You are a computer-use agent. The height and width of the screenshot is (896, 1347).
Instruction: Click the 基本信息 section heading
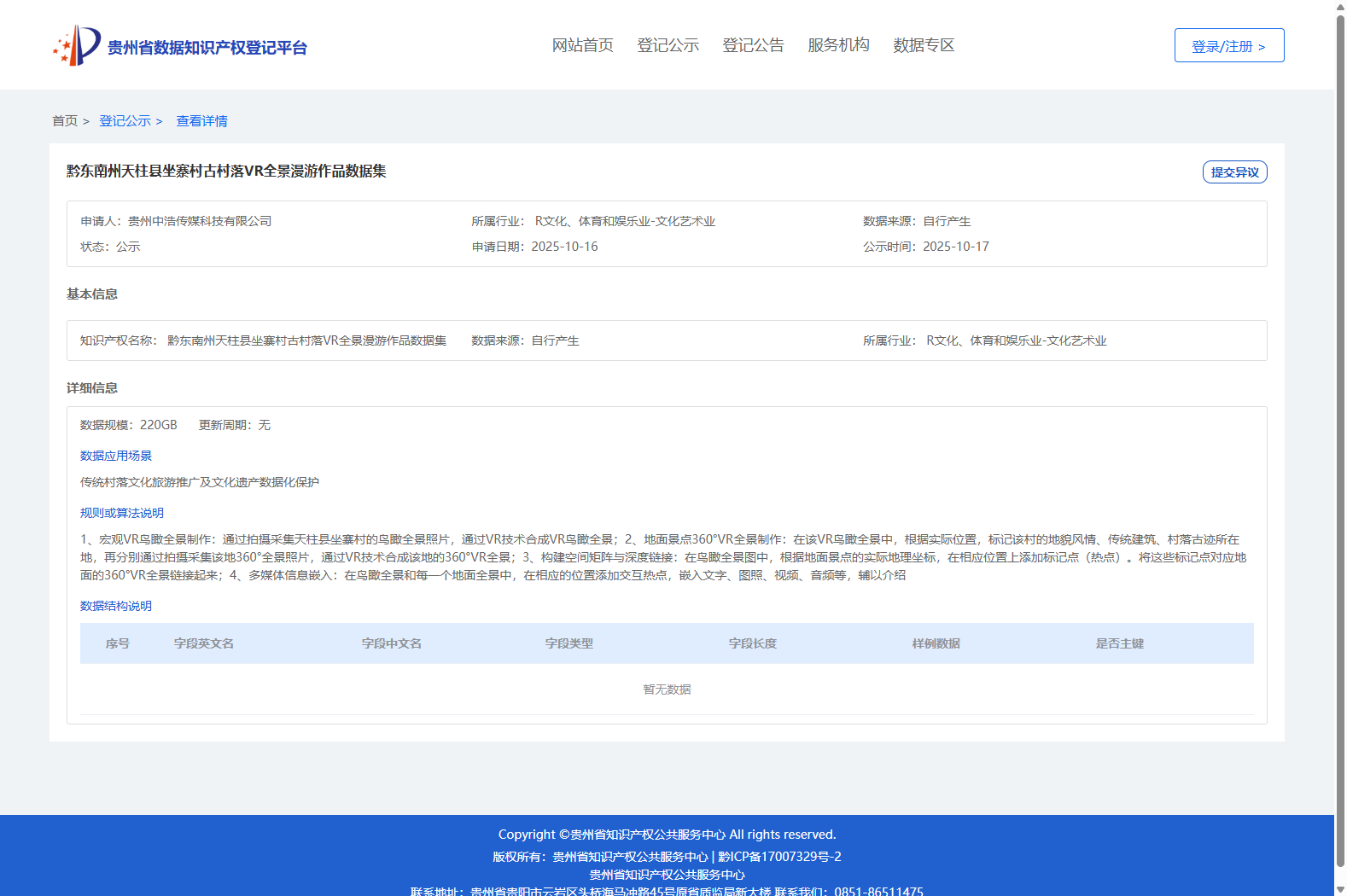click(x=92, y=294)
